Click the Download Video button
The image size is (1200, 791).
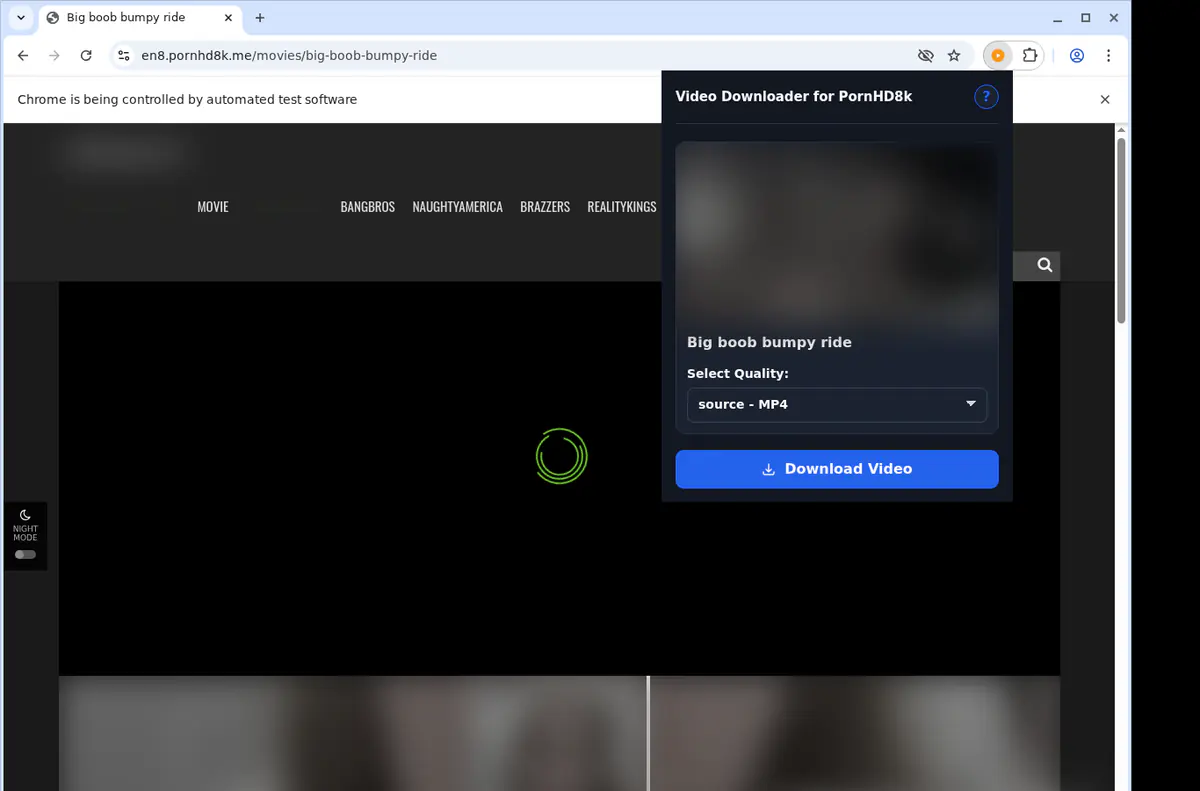[837, 469]
